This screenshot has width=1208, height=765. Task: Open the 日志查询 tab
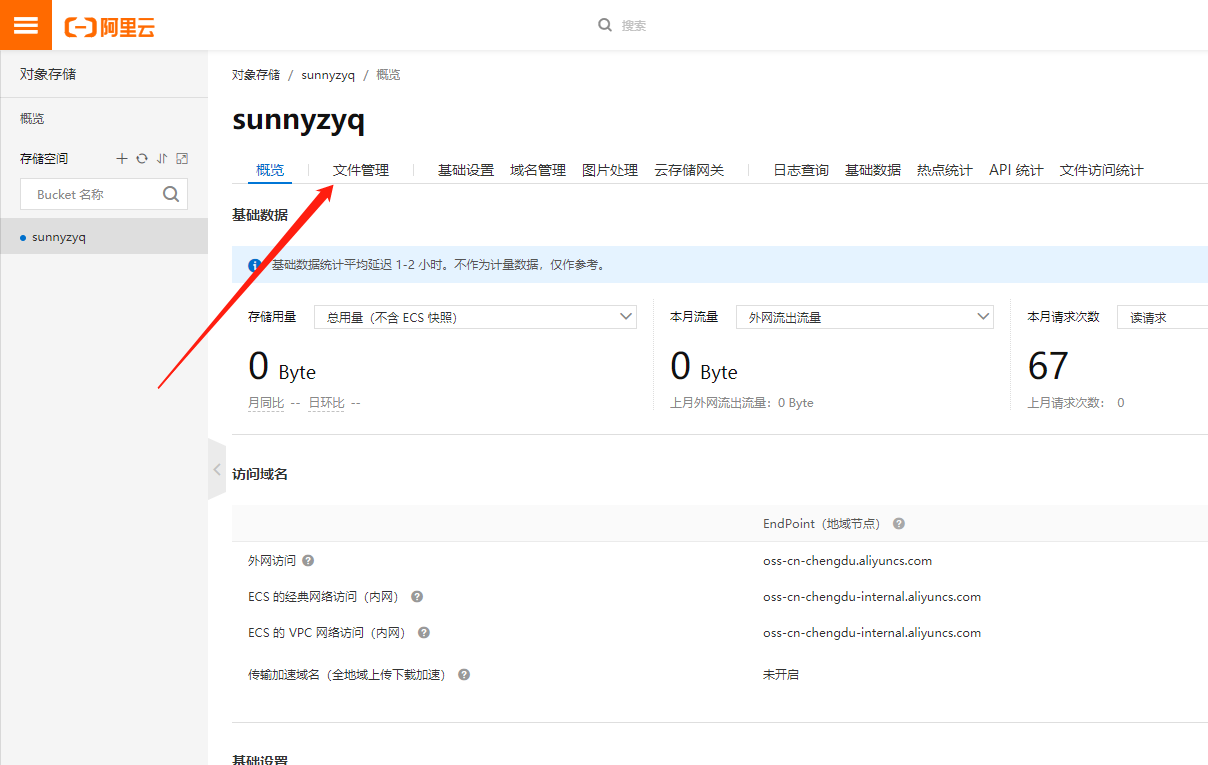pos(801,170)
